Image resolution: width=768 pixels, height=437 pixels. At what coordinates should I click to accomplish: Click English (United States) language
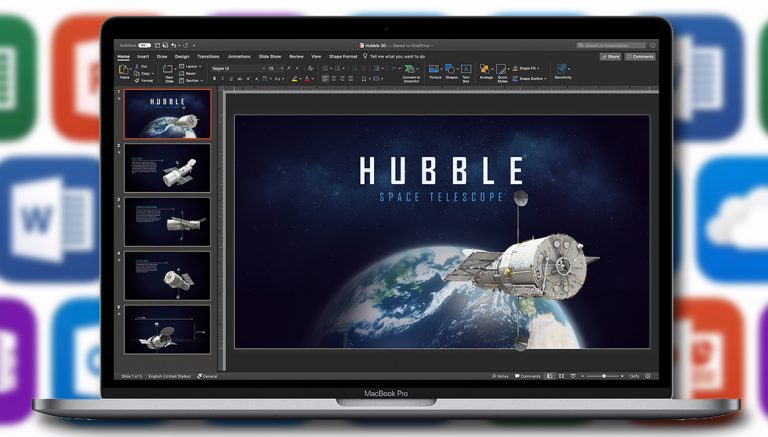click(x=169, y=376)
